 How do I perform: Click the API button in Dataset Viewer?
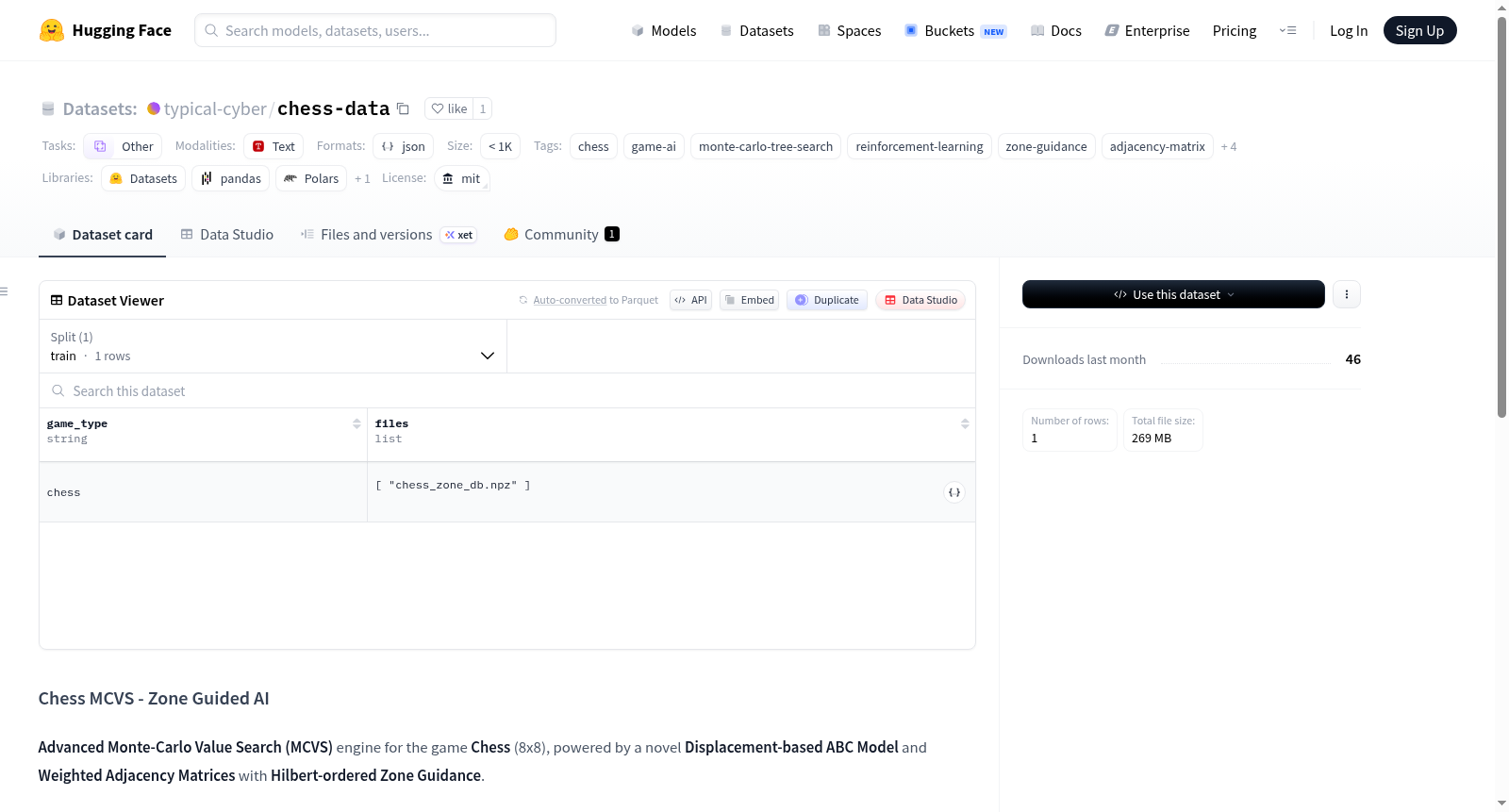click(x=690, y=300)
